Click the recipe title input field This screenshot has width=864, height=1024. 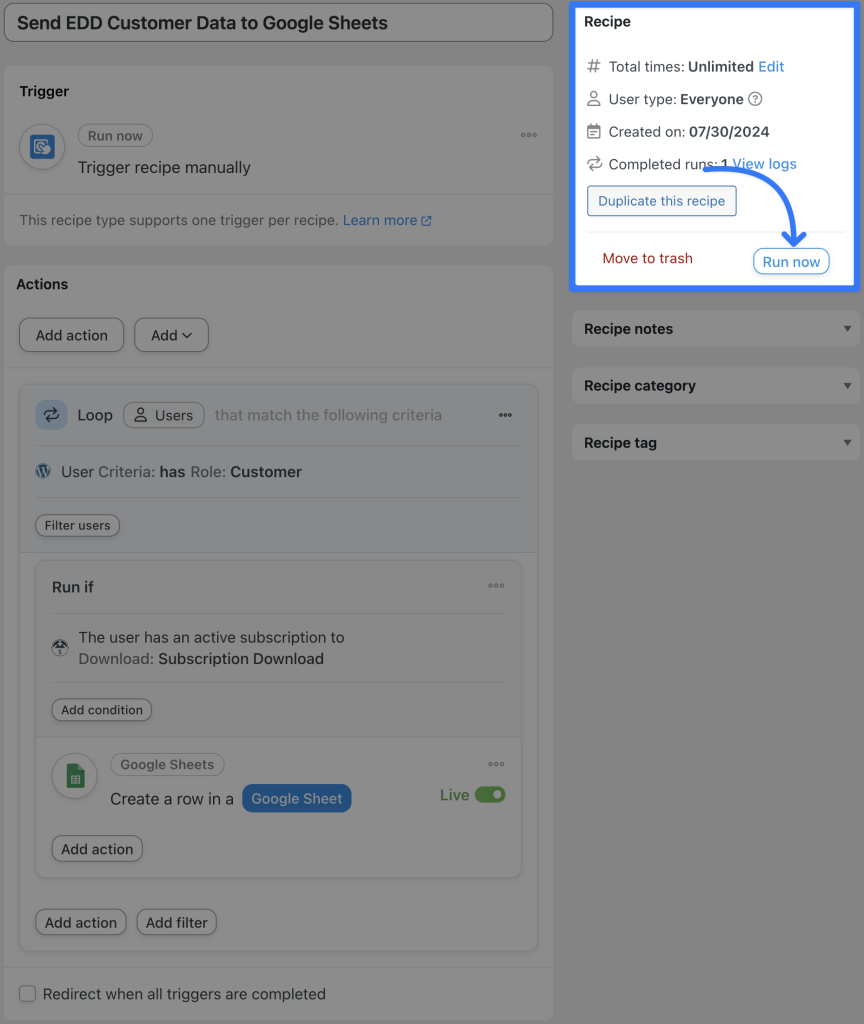(277, 21)
